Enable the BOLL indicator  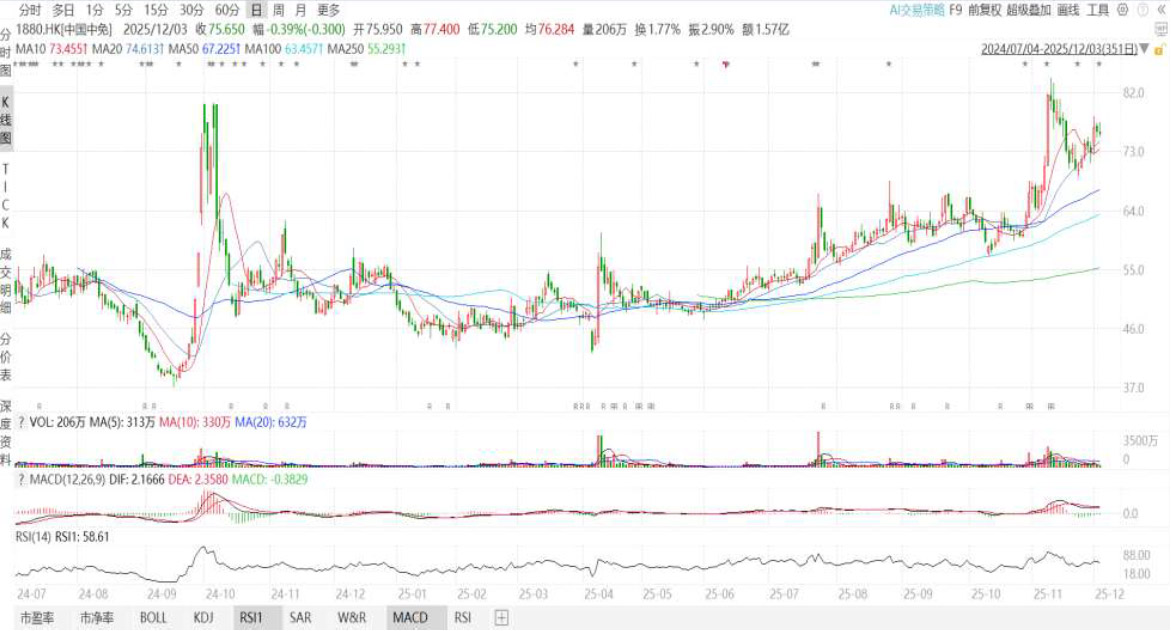pyautogui.click(x=153, y=617)
